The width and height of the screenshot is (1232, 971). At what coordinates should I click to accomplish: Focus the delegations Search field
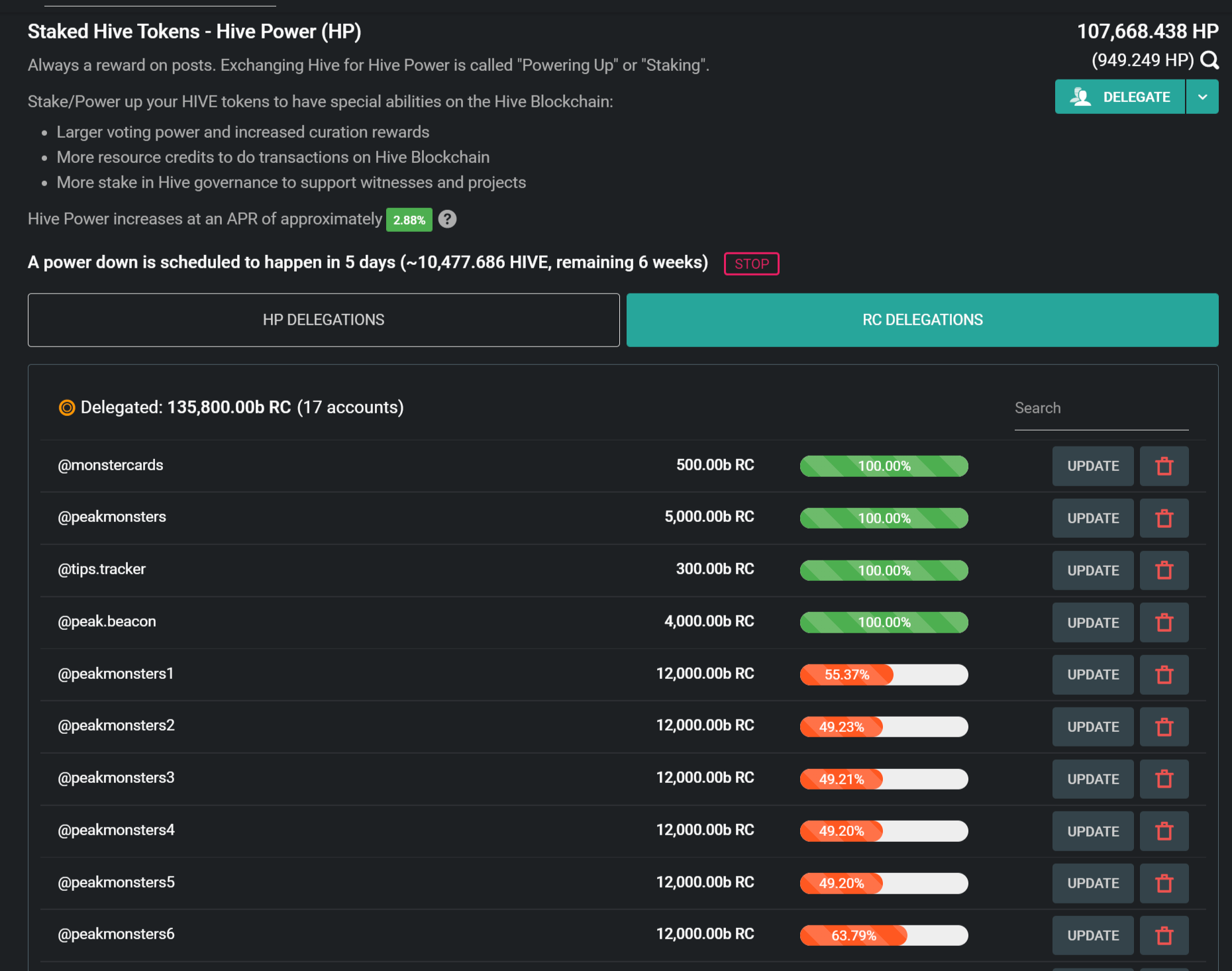click(x=1102, y=409)
